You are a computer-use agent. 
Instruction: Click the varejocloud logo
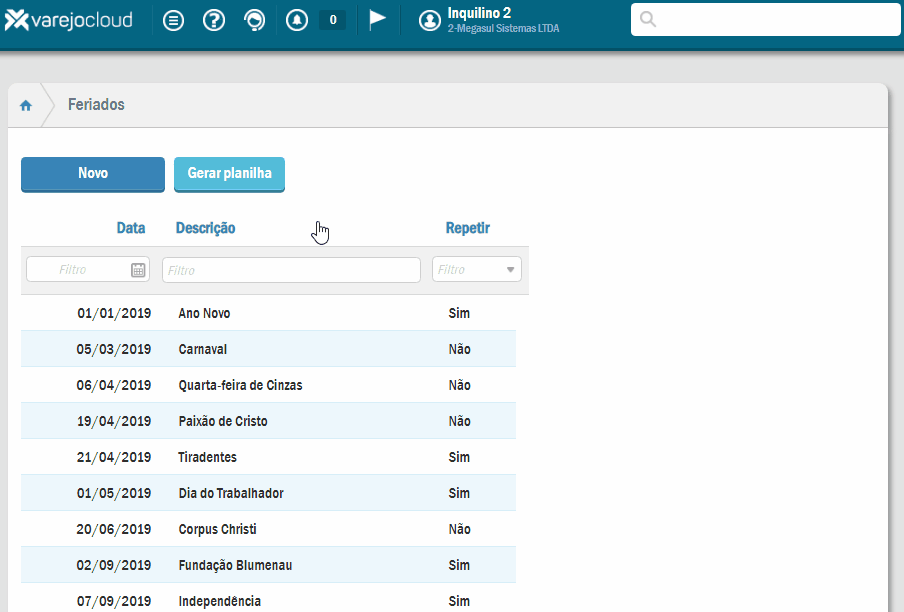point(68,20)
